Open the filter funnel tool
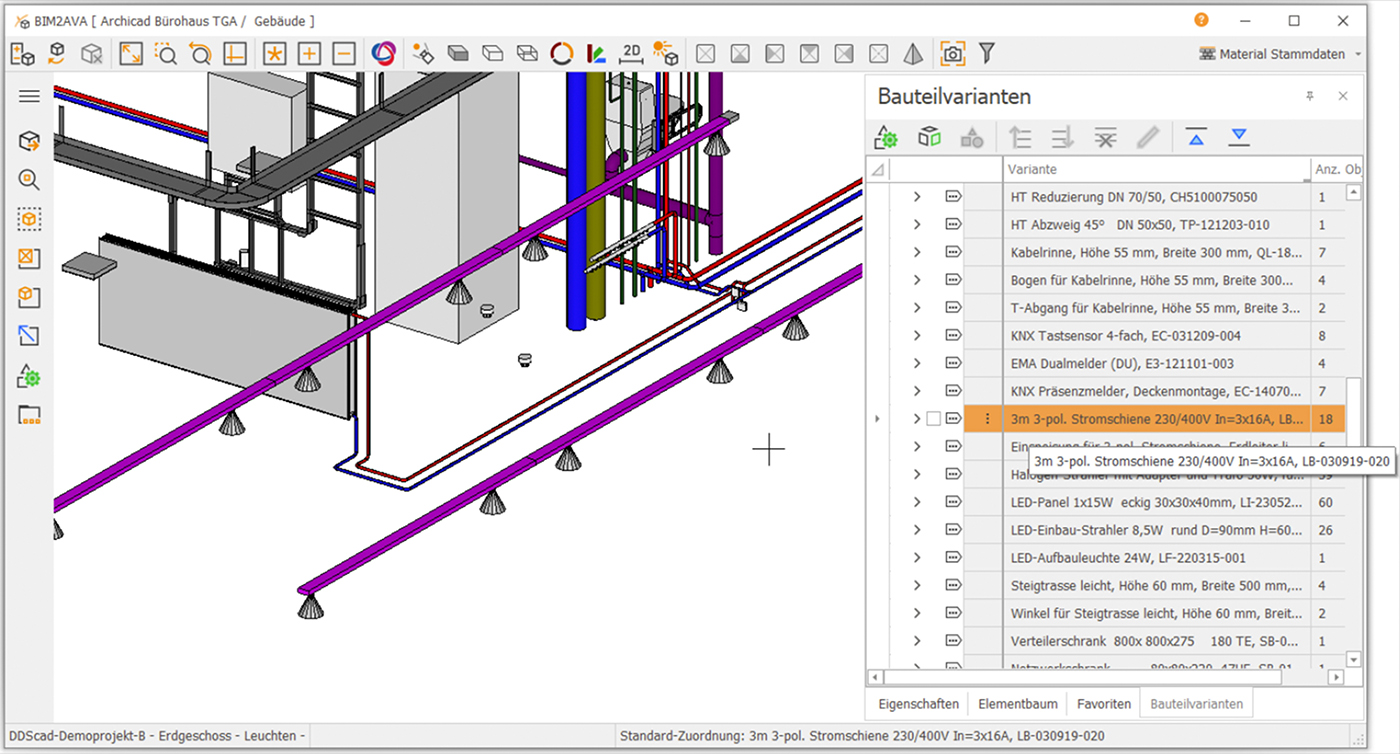 click(x=986, y=53)
